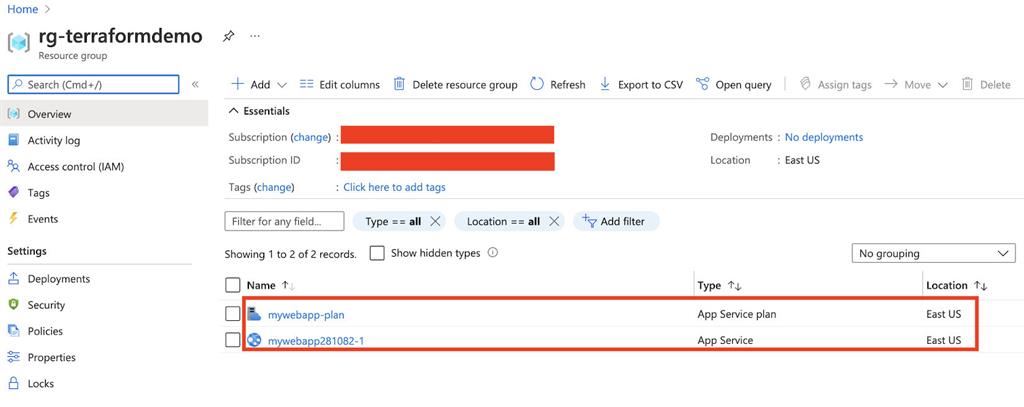Viewport: 1024px width, 407px height.
Task: Click the App Service plan icon for mywebapp-plan
Action: click(254, 314)
